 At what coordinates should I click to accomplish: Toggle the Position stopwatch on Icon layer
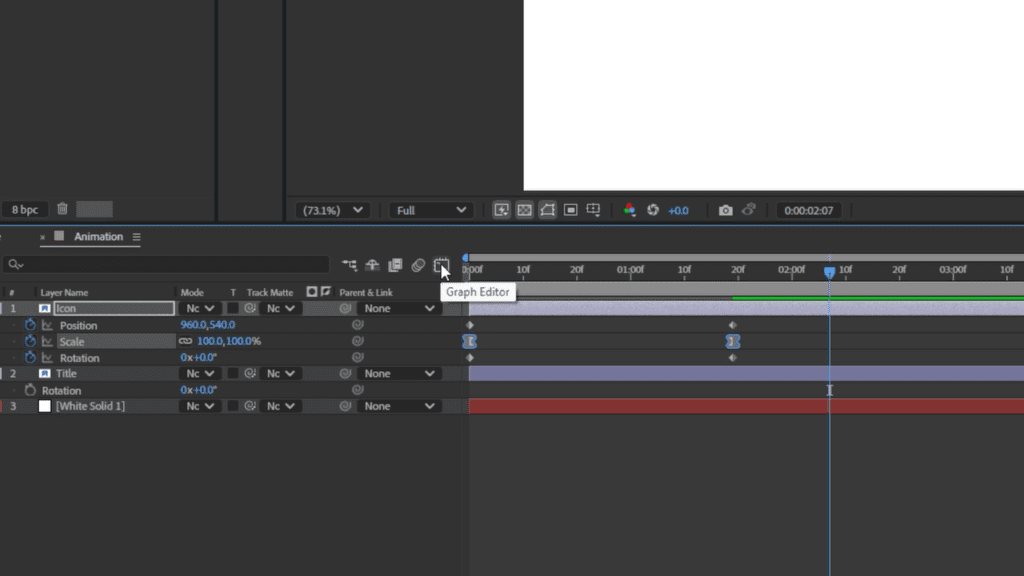click(x=30, y=325)
